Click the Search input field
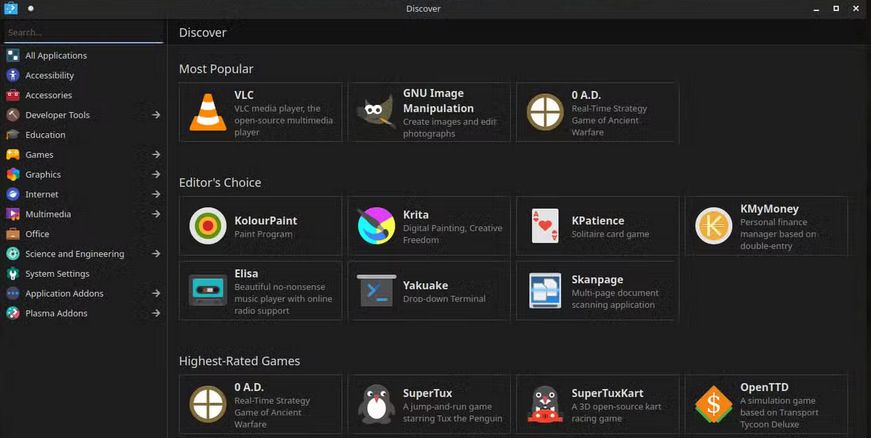 84,33
